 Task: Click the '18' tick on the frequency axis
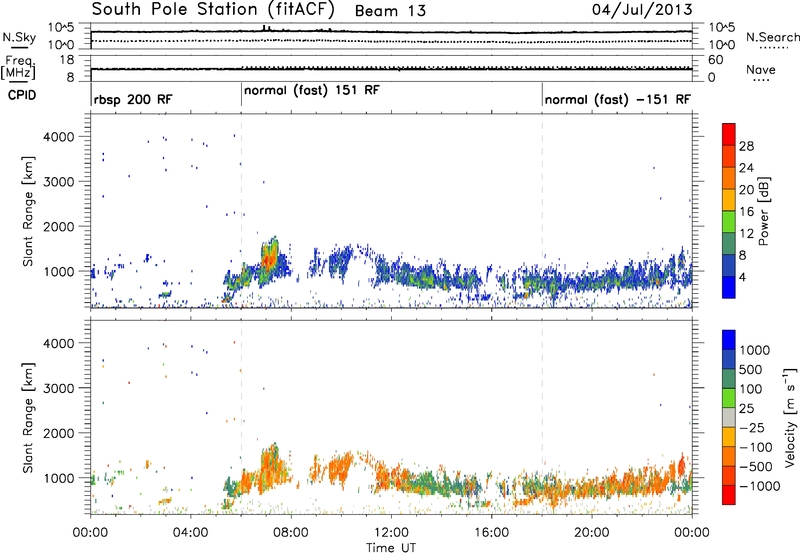67,60
